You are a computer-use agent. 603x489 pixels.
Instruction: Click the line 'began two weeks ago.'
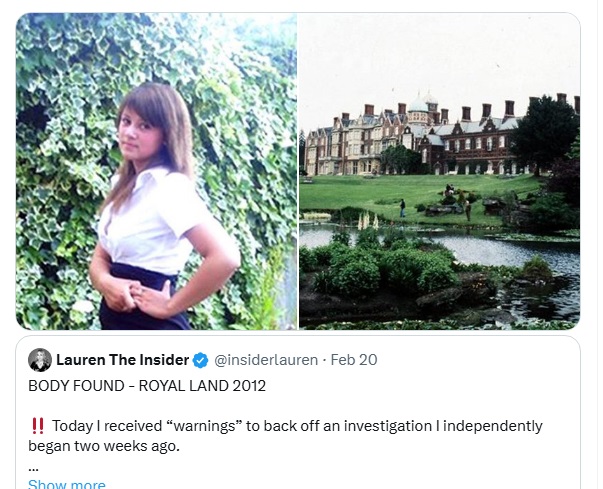click(x=104, y=446)
